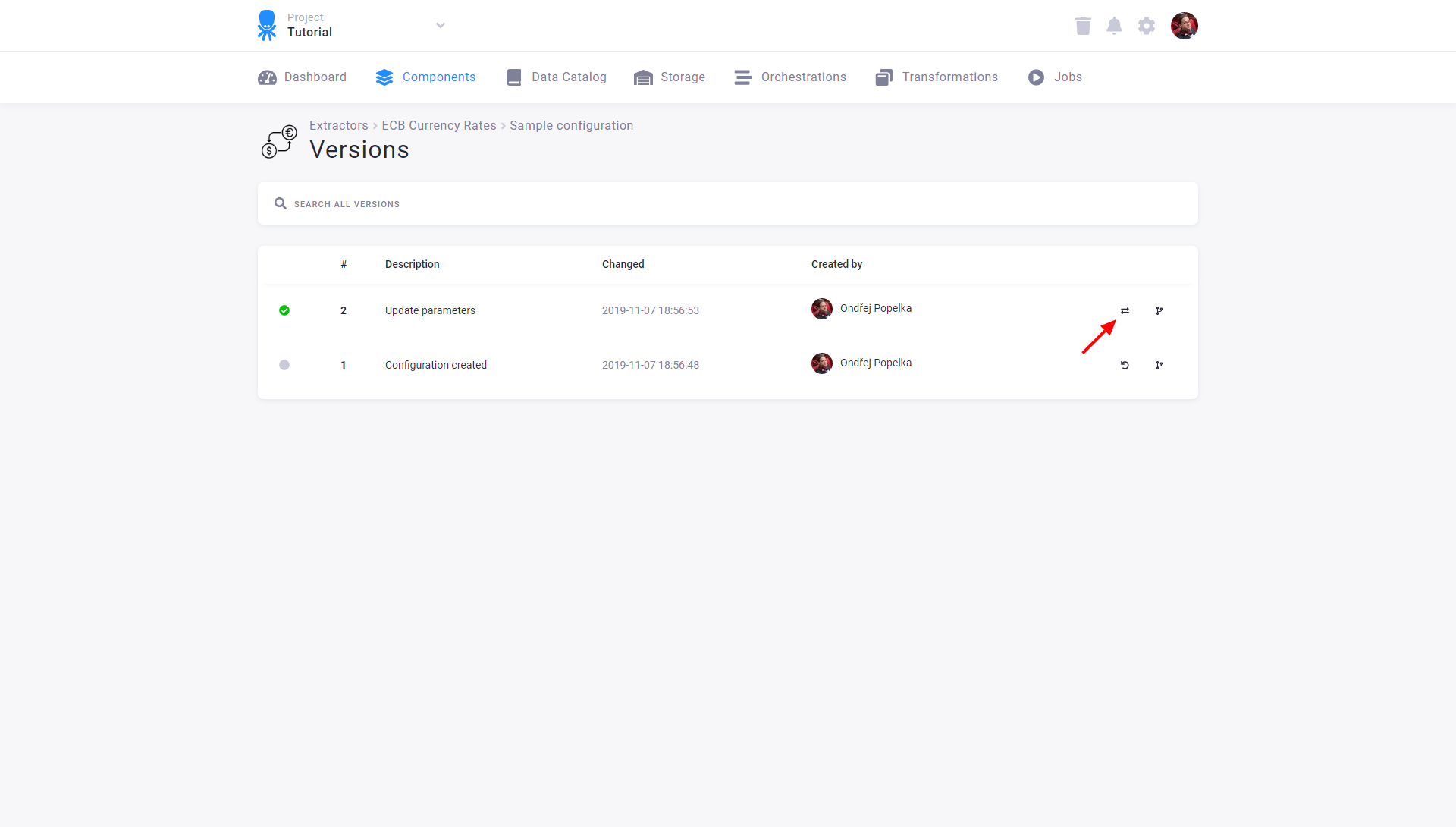The width and height of the screenshot is (1456, 827).
Task: Select the Update parameters description
Action: (x=430, y=310)
